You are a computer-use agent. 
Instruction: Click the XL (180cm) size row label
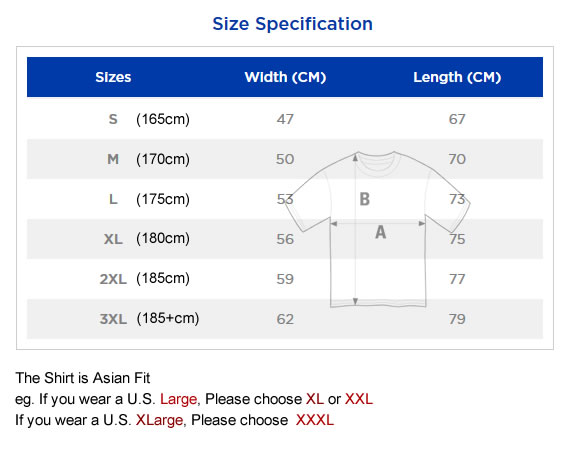(147, 239)
